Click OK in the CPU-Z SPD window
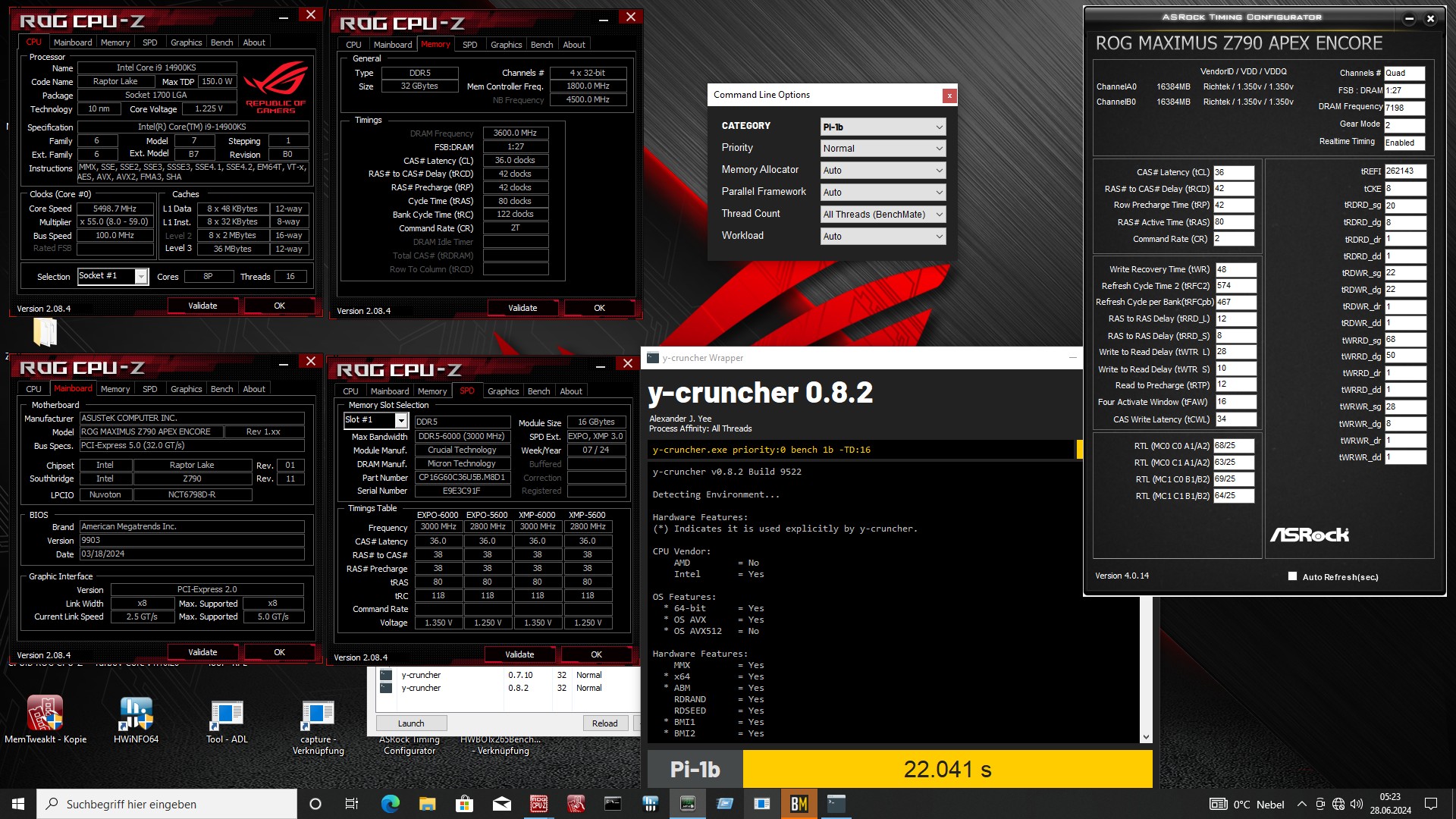This screenshot has height=819, width=1456. [x=596, y=654]
